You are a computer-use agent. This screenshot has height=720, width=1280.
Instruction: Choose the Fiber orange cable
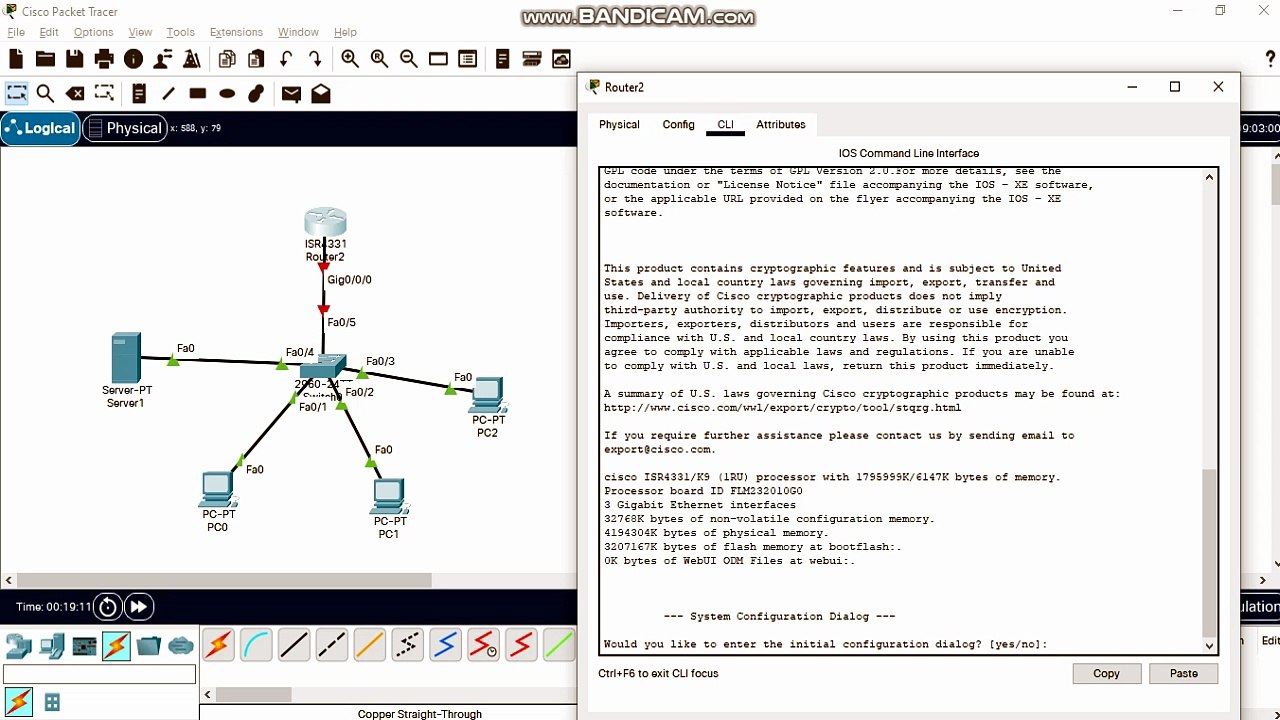[x=370, y=646]
